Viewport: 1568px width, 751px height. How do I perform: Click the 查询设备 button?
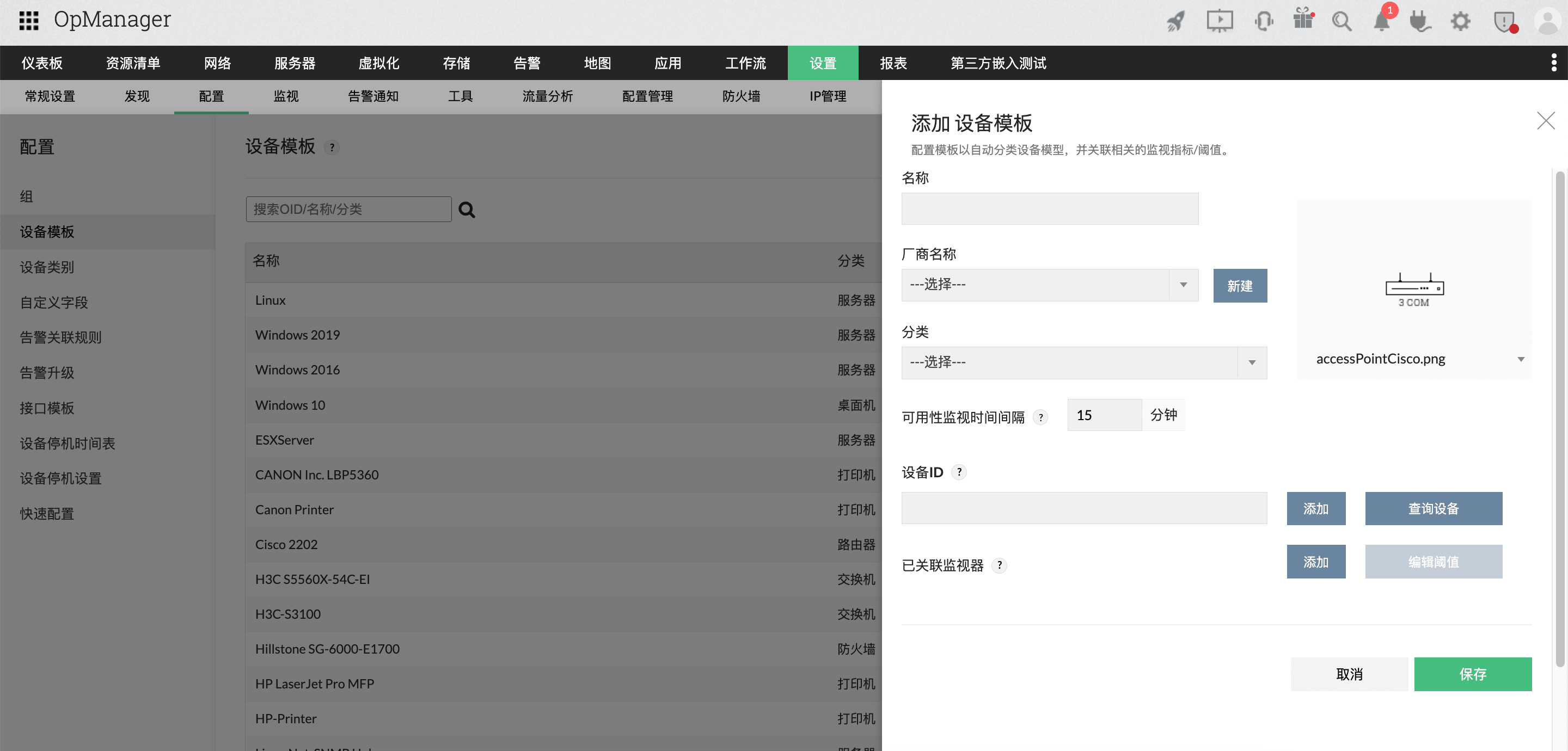(1433, 509)
